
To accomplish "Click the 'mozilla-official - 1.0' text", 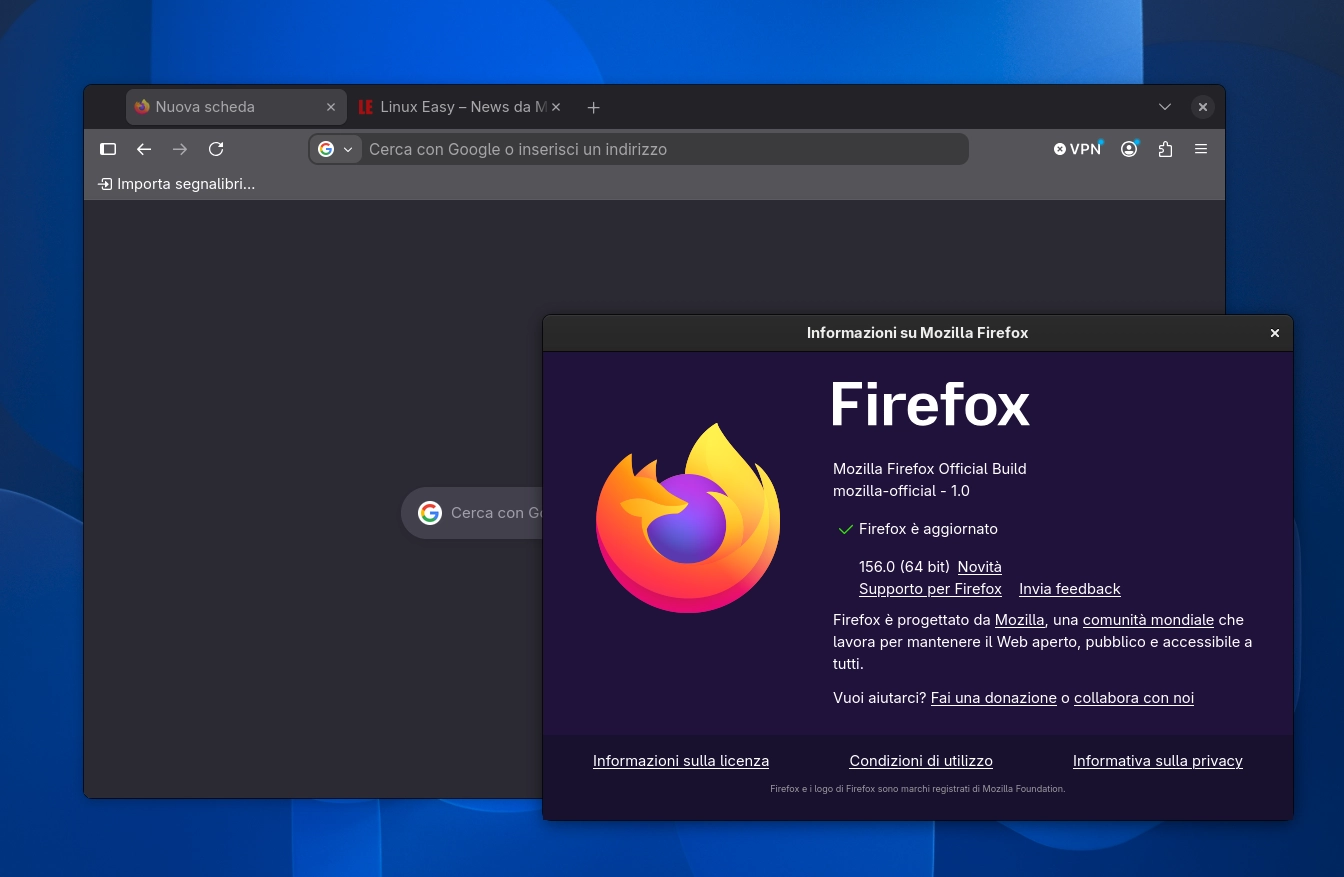I will [901, 491].
